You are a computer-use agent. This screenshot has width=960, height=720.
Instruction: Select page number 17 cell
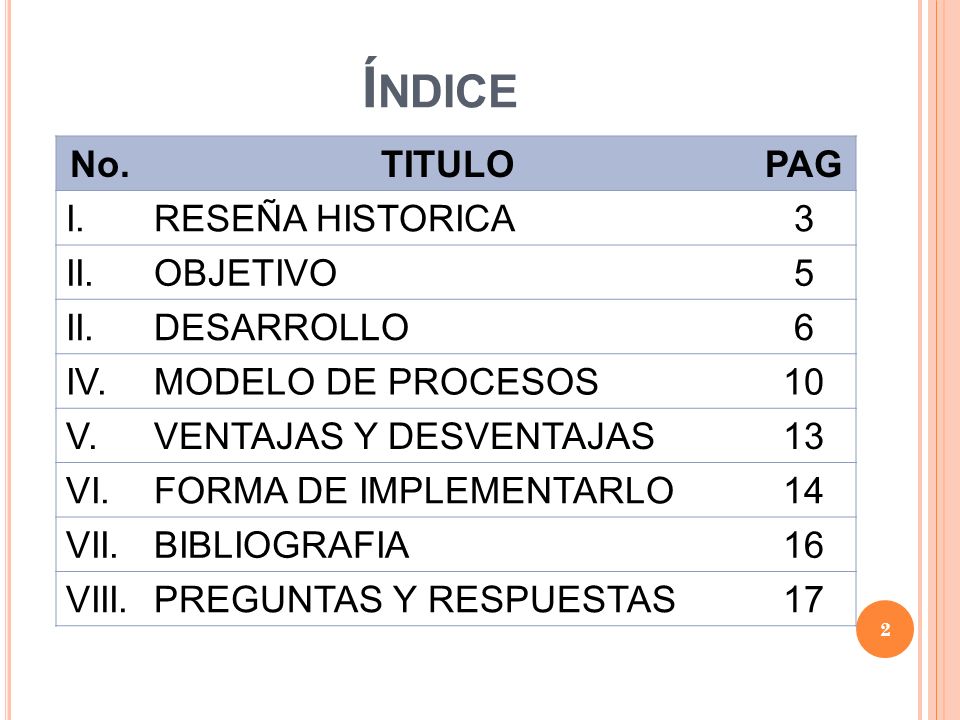[804, 599]
